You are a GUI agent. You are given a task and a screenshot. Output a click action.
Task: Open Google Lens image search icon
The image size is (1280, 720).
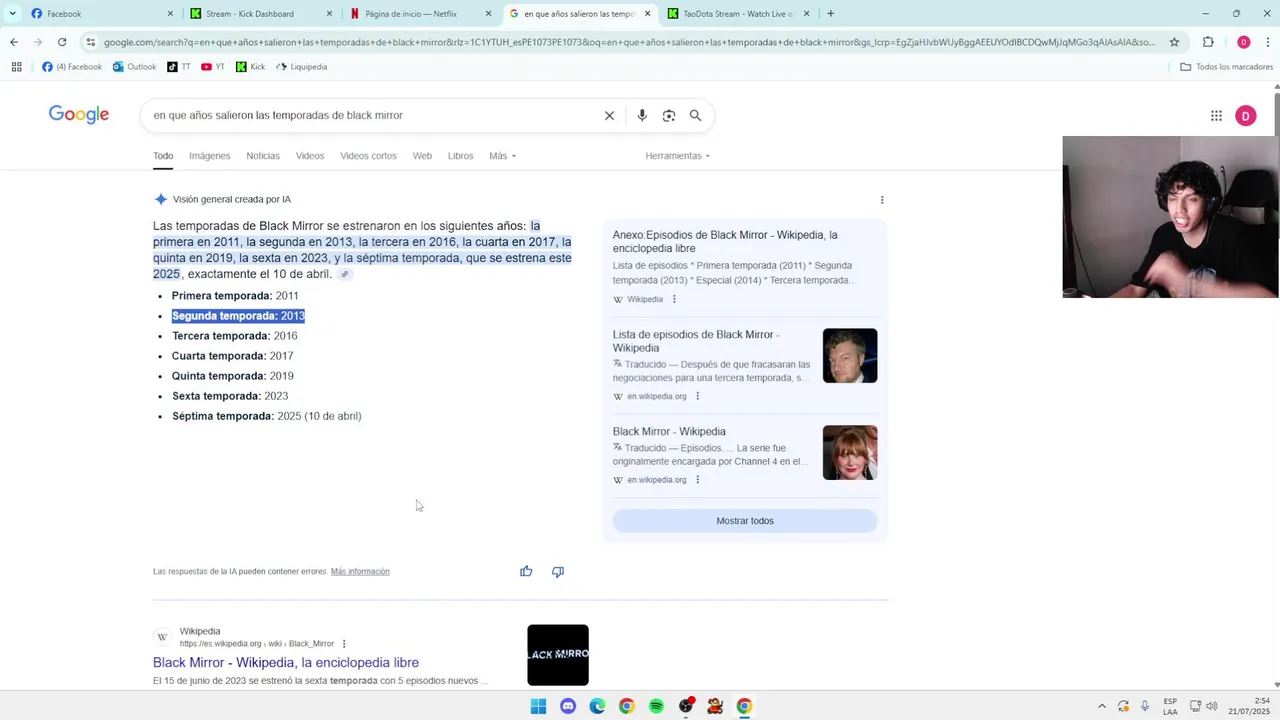pos(669,115)
